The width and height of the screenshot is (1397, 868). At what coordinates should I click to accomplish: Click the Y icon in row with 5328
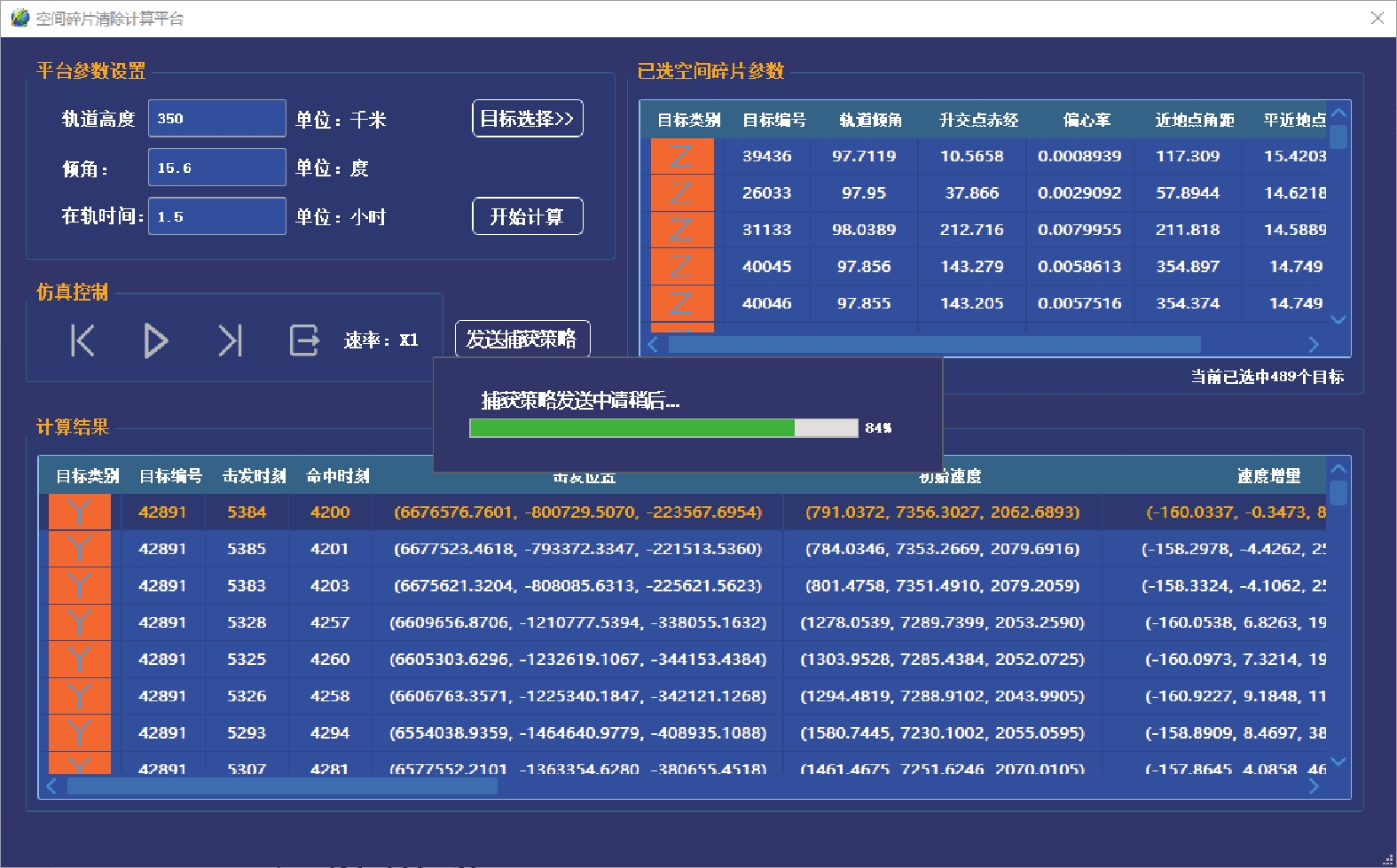[x=80, y=622]
